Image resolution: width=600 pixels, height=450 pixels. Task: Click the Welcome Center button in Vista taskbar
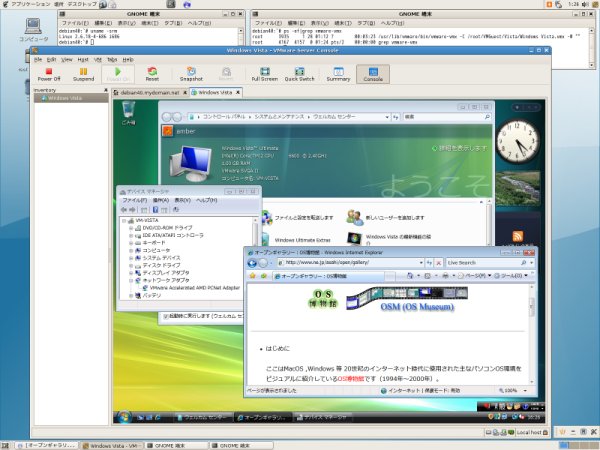(203, 417)
